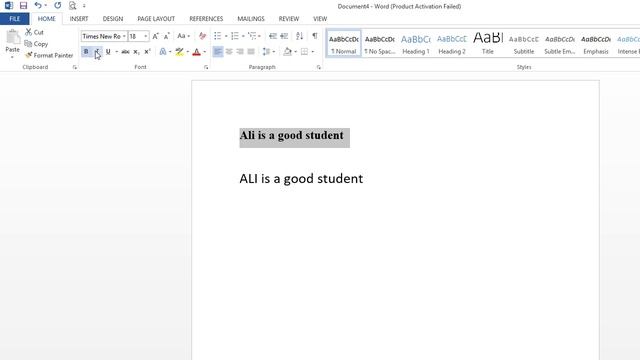Image resolution: width=640 pixels, height=360 pixels.
Task: Click the Word application icon in title bar
Action: pos(9,6)
